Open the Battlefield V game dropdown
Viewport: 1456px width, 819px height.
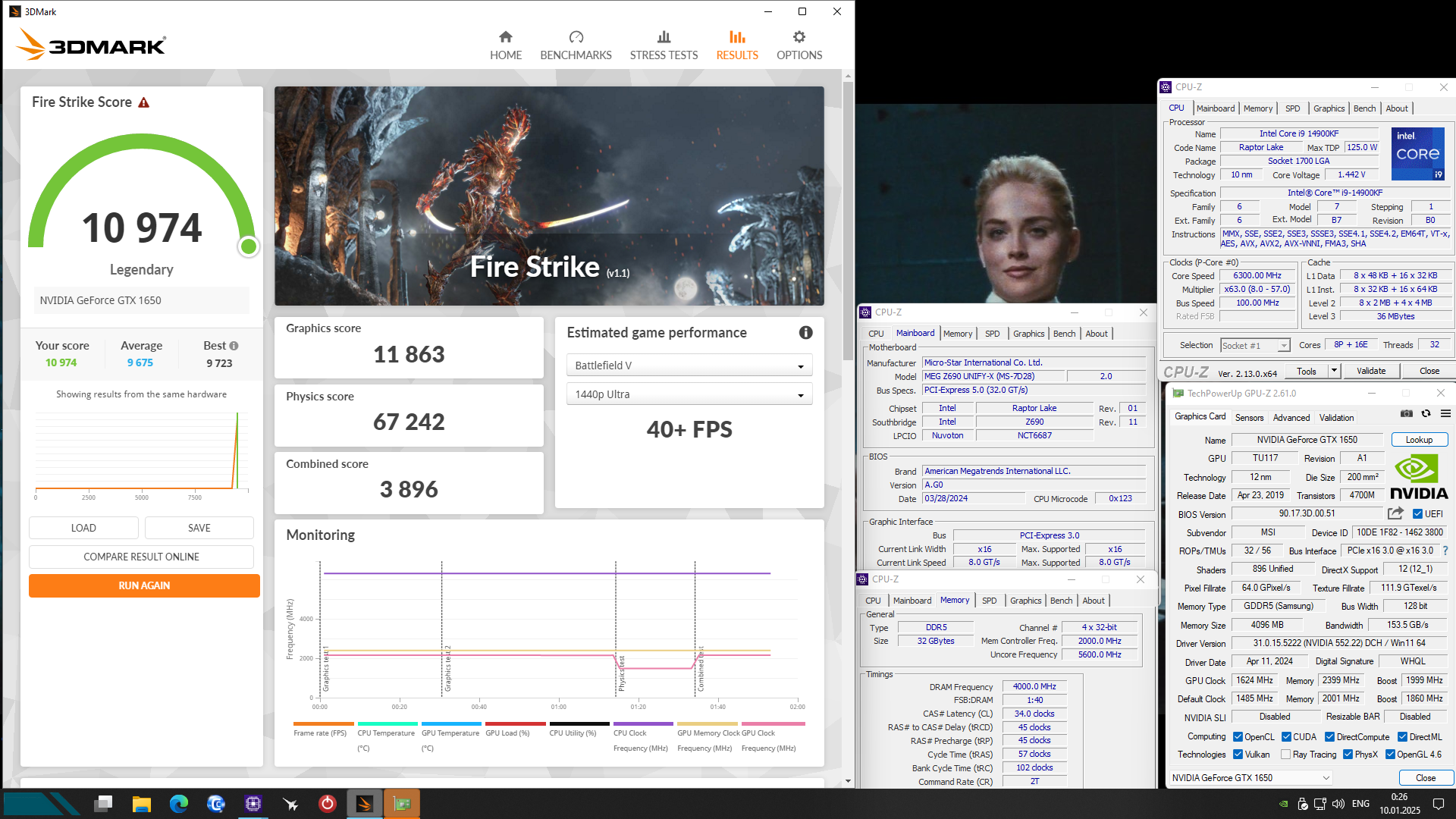click(689, 366)
